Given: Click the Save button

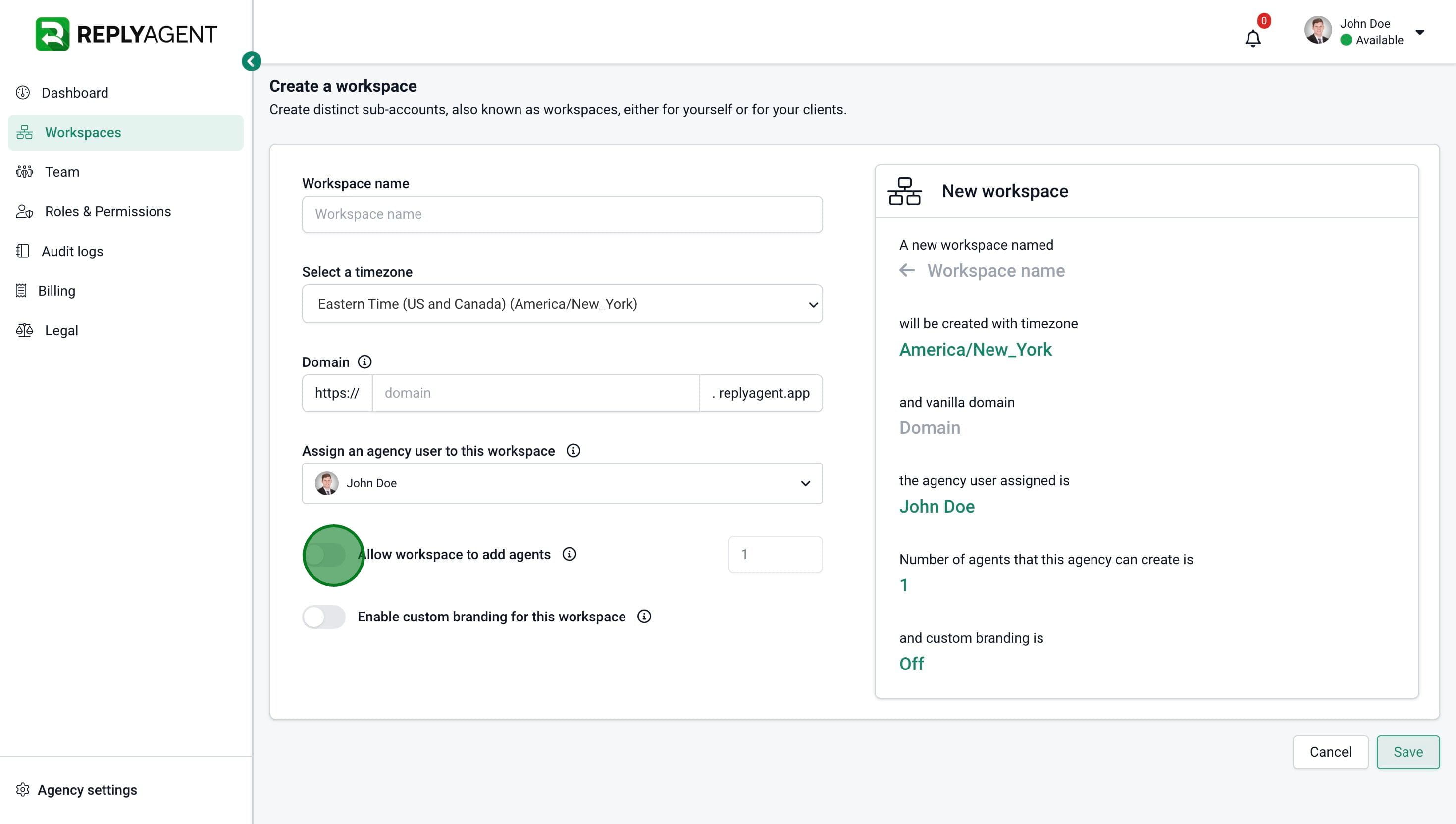Looking at the screenshot, I should click(1407, 752).
